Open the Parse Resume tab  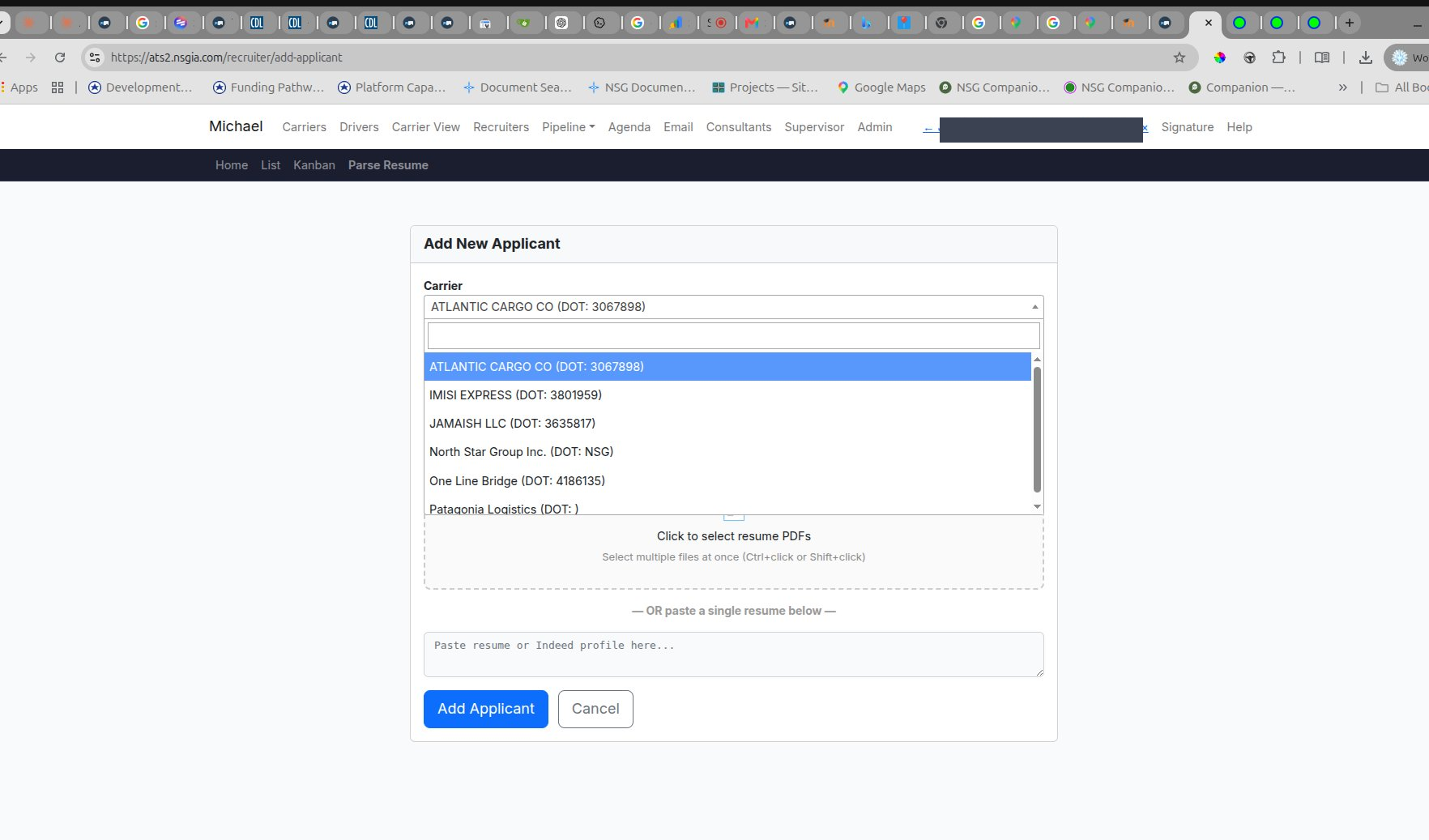click(388, 165)
